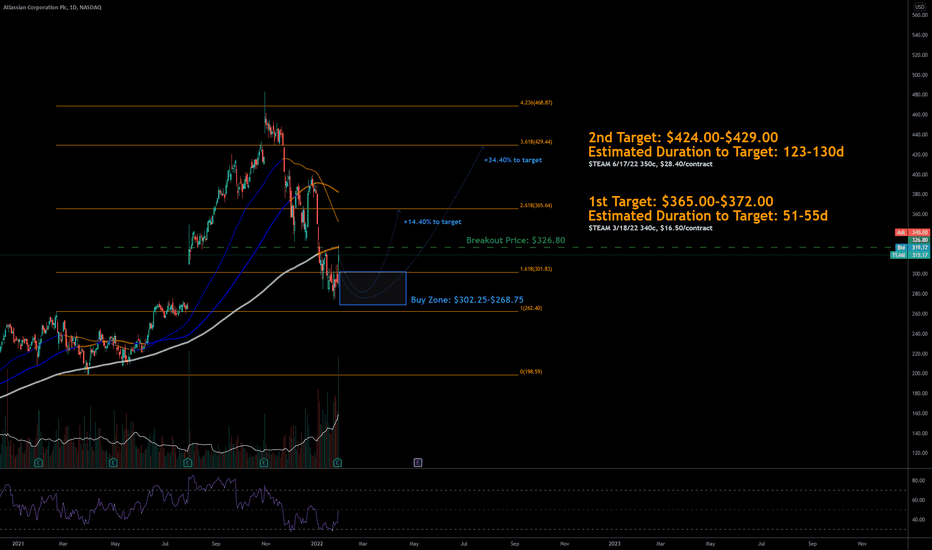The image size is (932, 550).
Task: Click the 40.00 RSI scale label
Action: (x=918, y=520)
